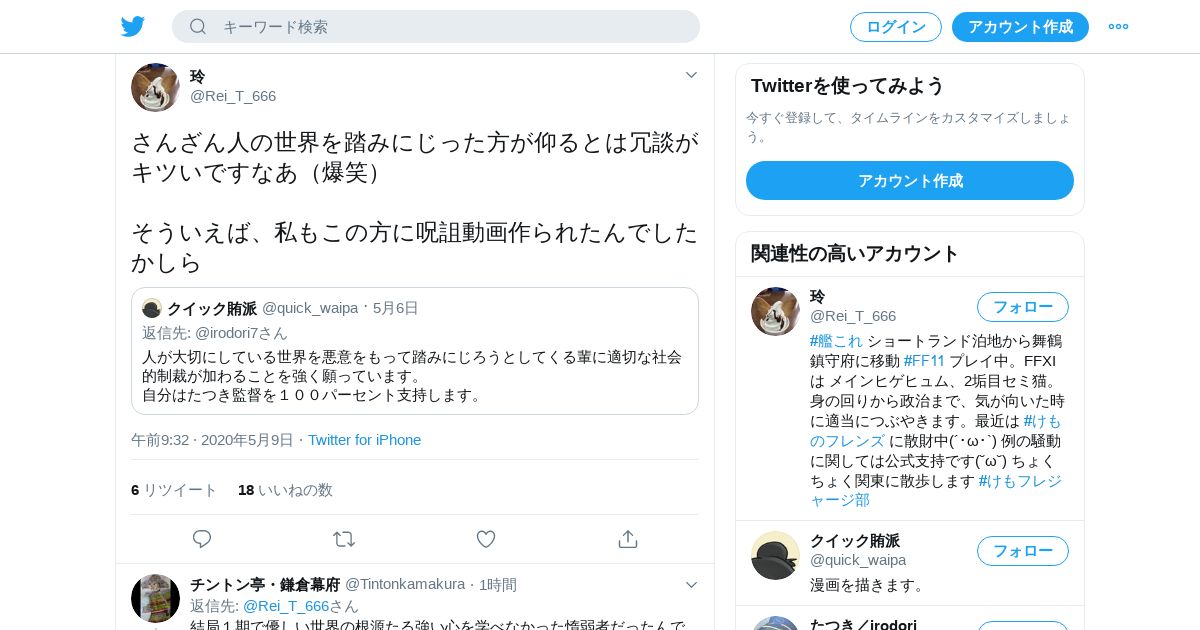Image resolution: width=1200 pixels, height=630 pixels.
Task: View the 6 リツイート list
Action: tap(174, 490)
